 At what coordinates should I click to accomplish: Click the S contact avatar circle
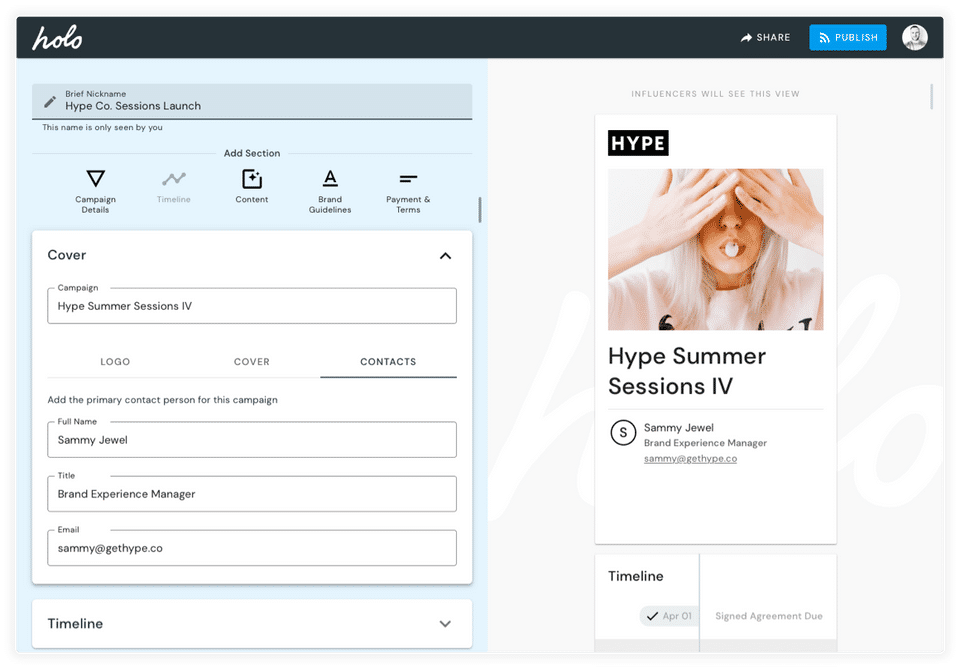coord(623,433)
